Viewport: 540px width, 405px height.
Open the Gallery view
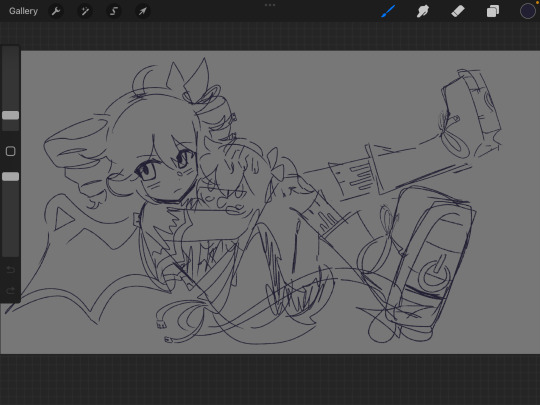[x=23, y=11]
